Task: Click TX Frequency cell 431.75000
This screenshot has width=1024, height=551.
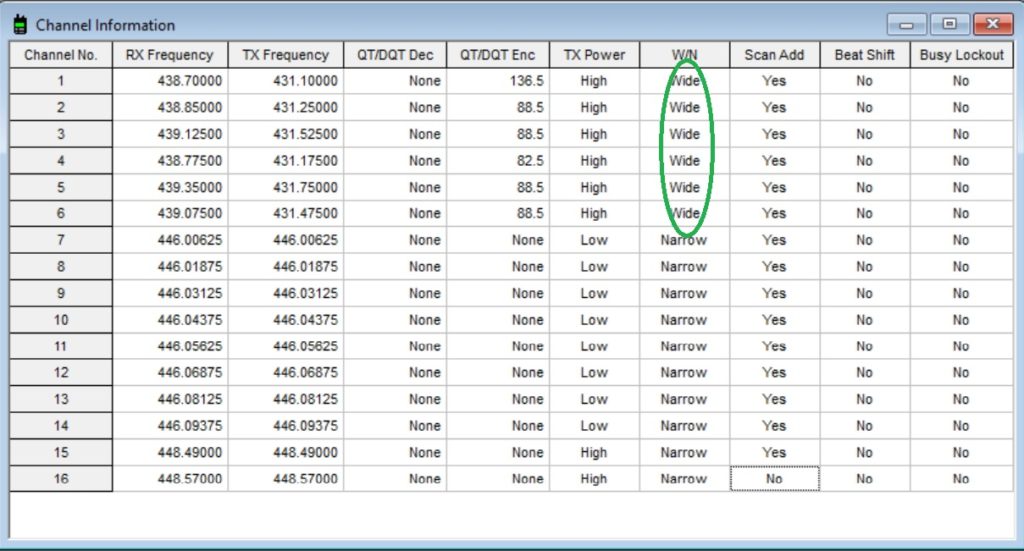Action: point(286,187)
